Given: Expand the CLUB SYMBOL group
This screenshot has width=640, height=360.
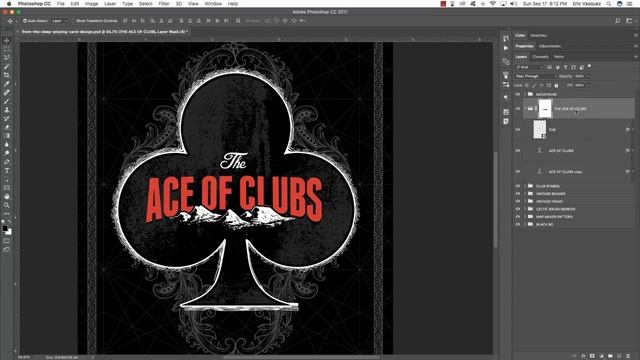Looking at the screenshot, I should coord(525,186).
